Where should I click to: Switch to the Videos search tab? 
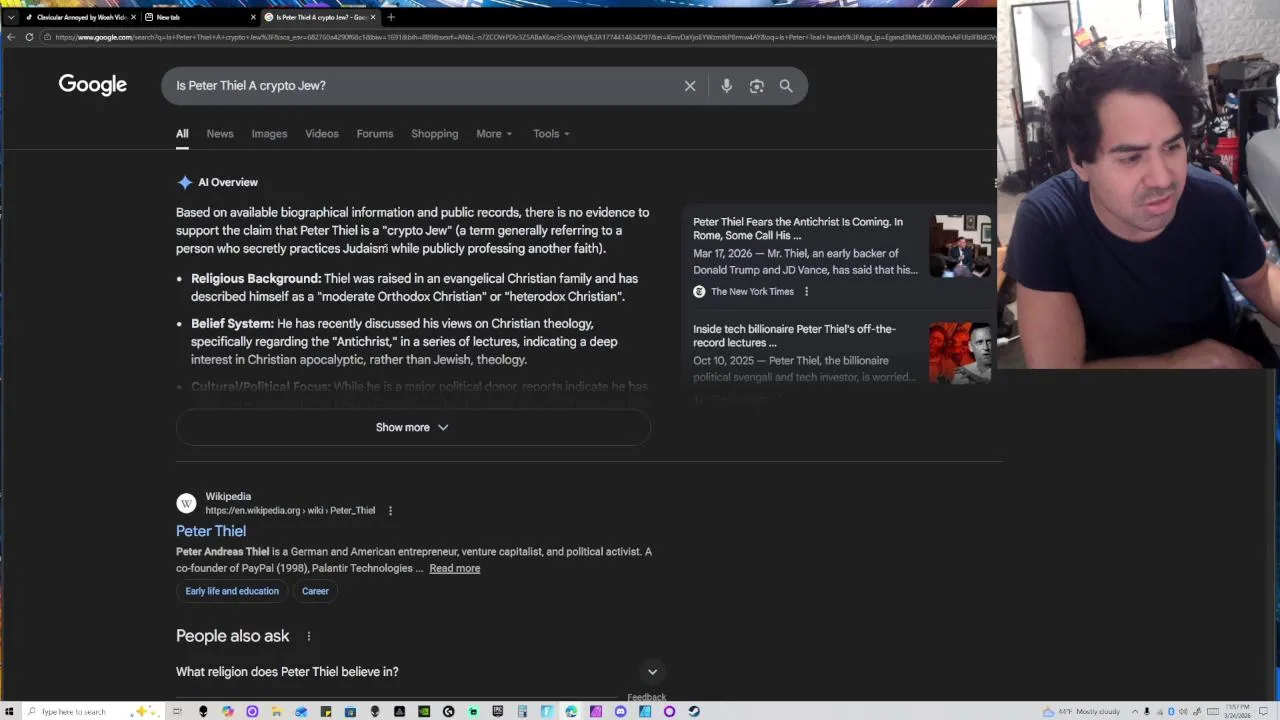point(322,134)
